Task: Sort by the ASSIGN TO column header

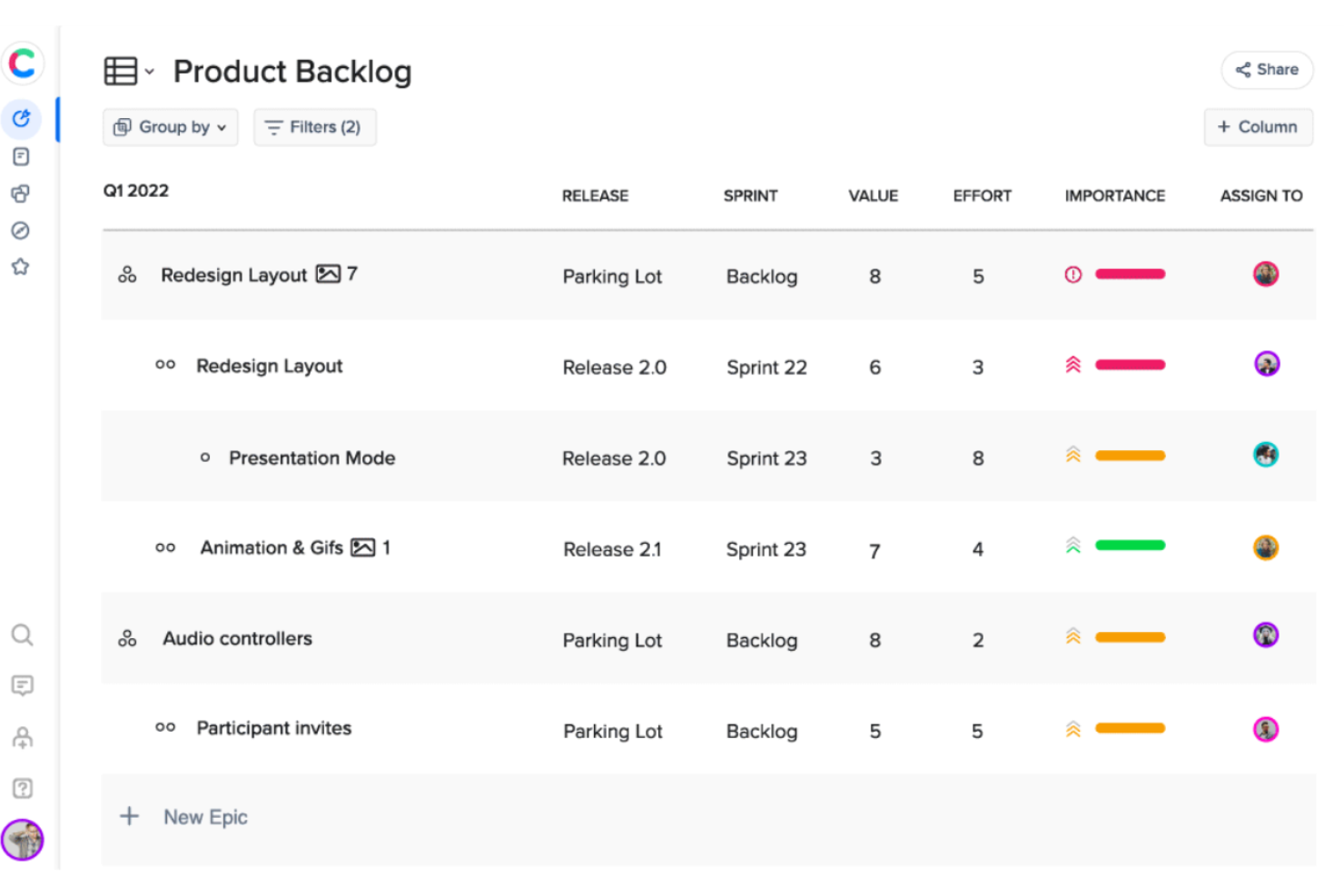Action: pyautogui.click(x=1260, y=196)
